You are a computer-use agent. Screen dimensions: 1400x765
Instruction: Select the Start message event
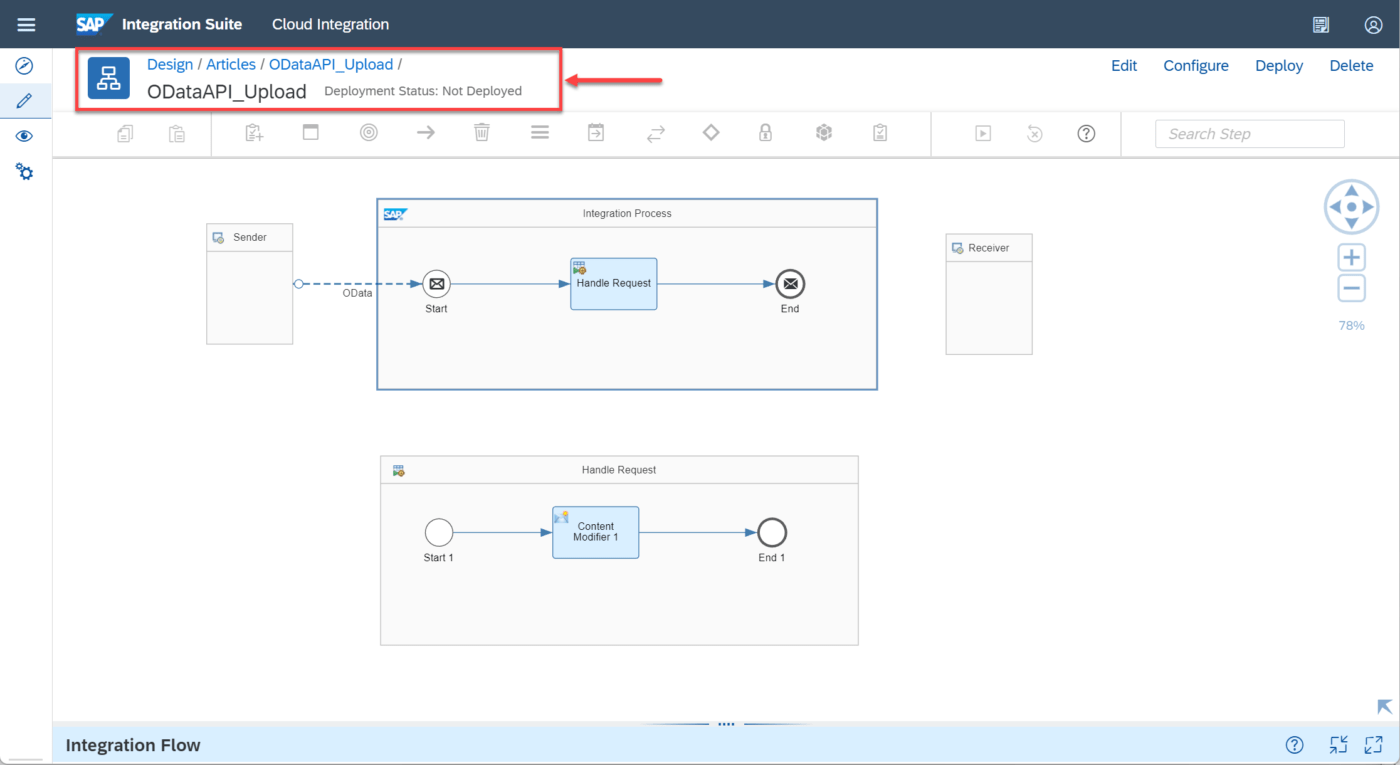(436, 284)
